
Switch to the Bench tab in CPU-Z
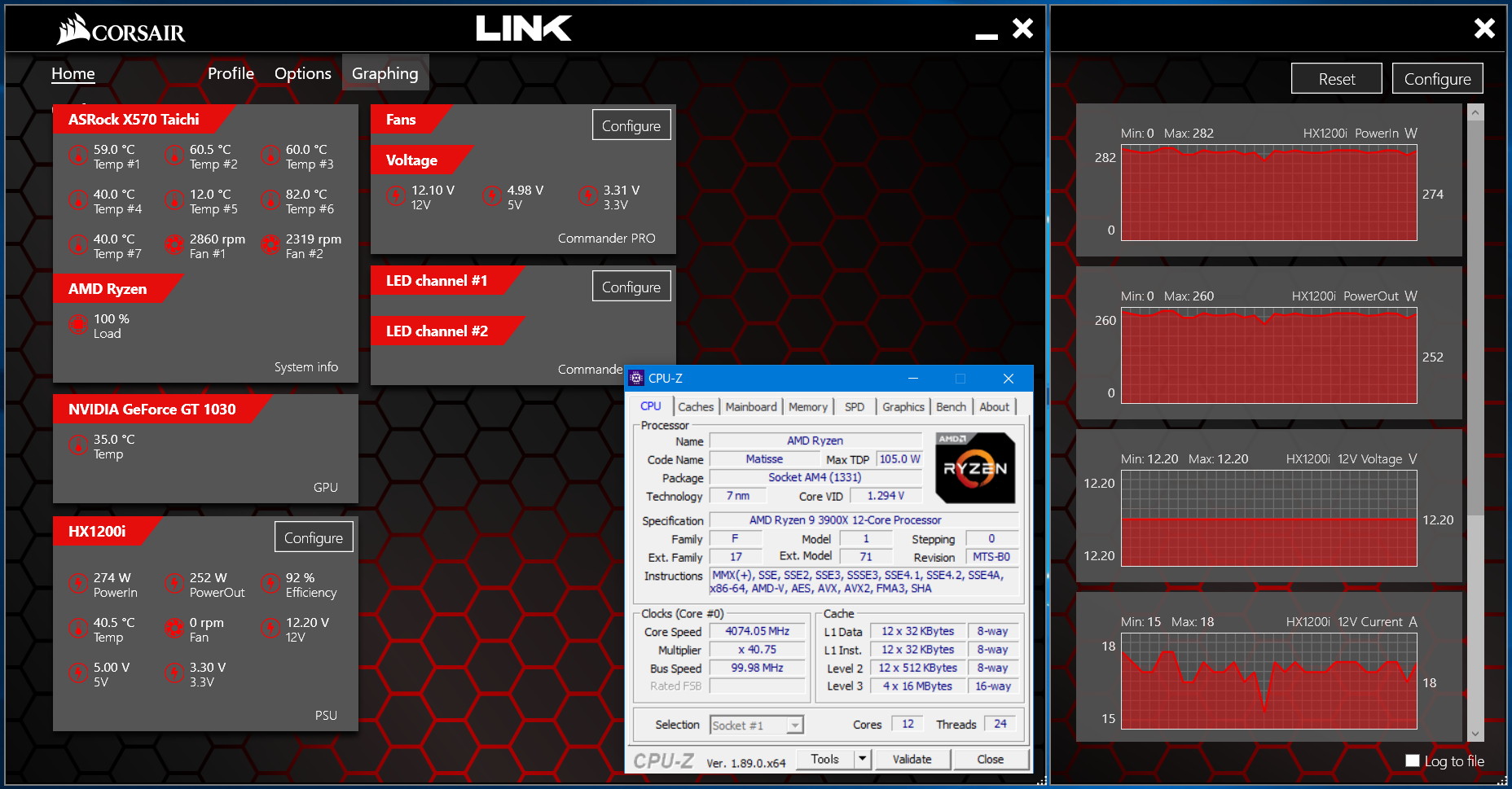coord(951,407)
